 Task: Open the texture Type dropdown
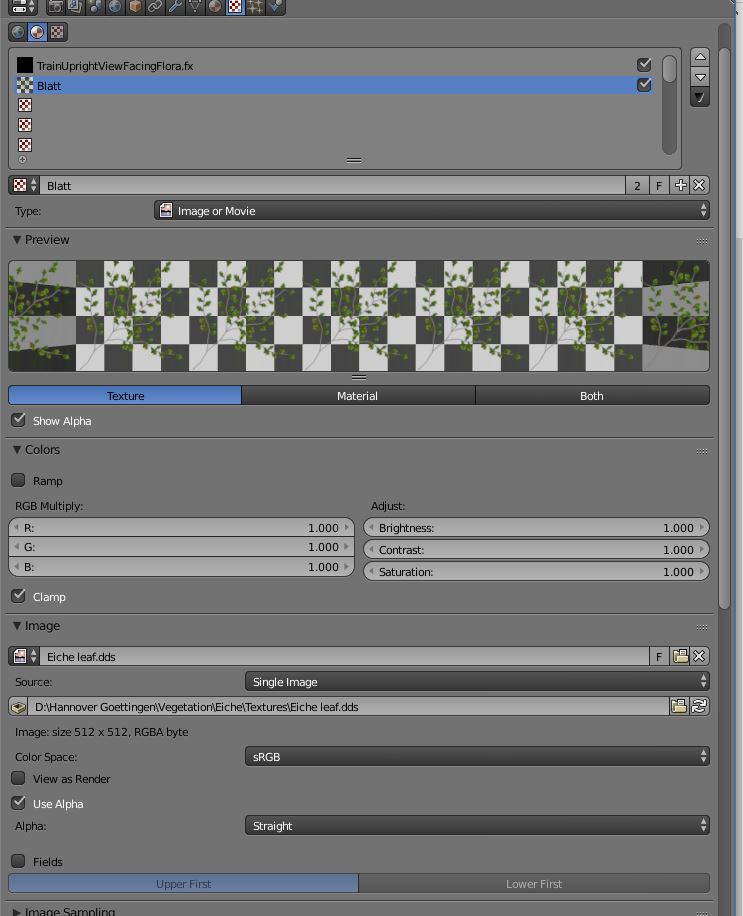(x=432, y=211)
